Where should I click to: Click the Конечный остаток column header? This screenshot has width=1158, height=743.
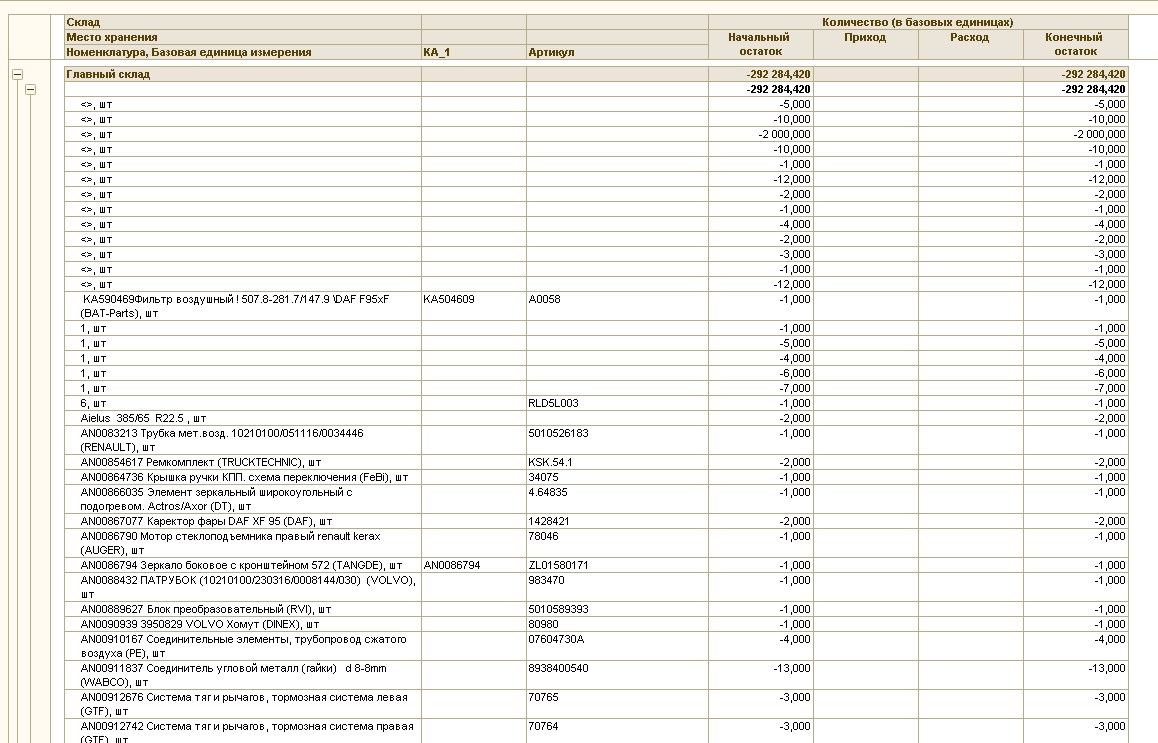(1075, 44)
